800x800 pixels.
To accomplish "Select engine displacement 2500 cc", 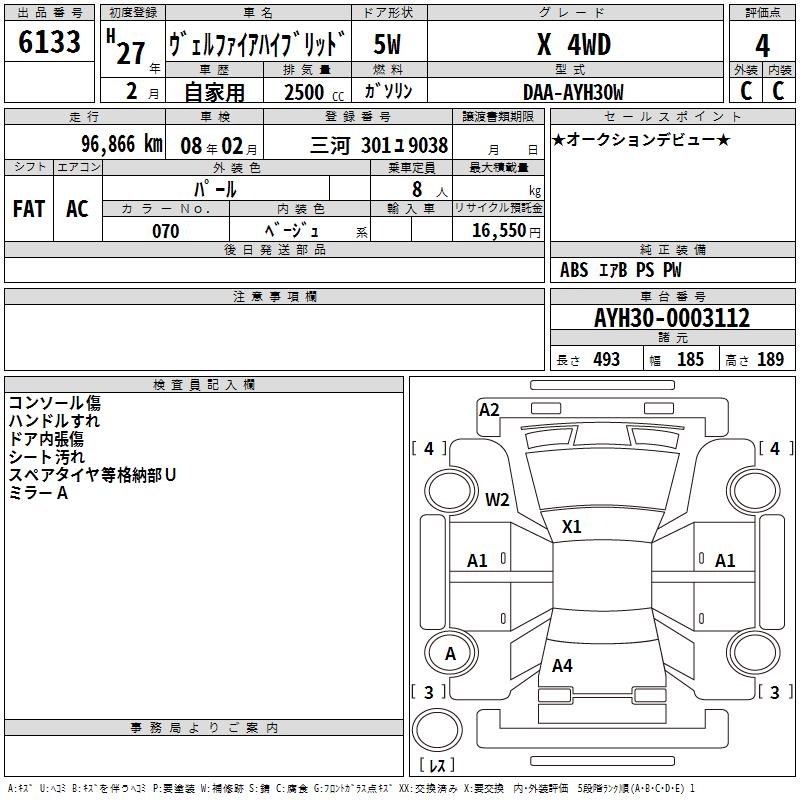I will coord(314,92).
